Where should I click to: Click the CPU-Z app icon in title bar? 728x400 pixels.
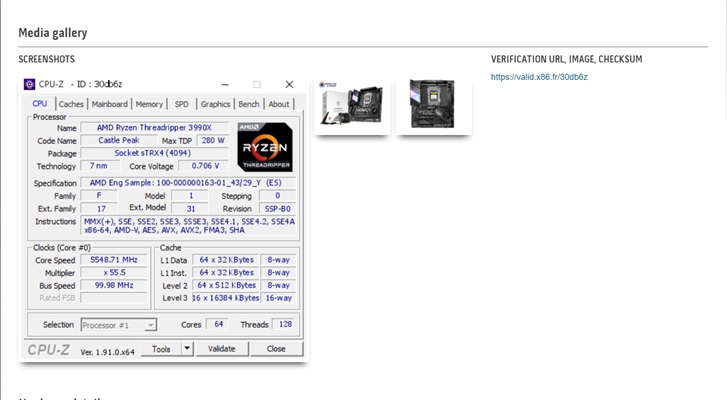30,85
